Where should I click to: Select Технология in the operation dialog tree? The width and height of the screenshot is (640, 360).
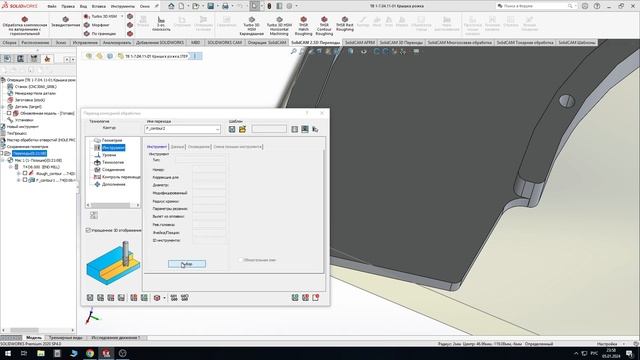tap(113, 162)
